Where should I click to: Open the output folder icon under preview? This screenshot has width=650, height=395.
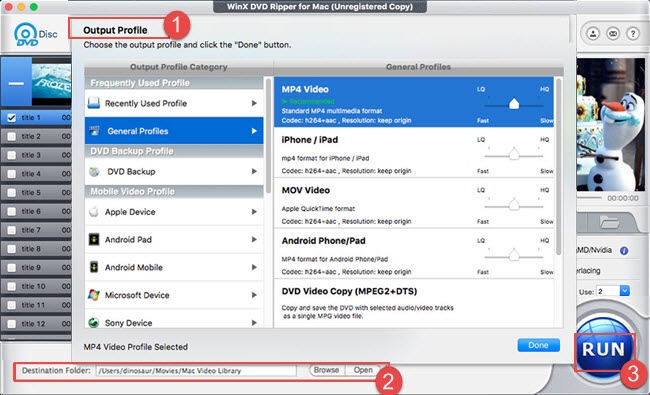(609, 223)
